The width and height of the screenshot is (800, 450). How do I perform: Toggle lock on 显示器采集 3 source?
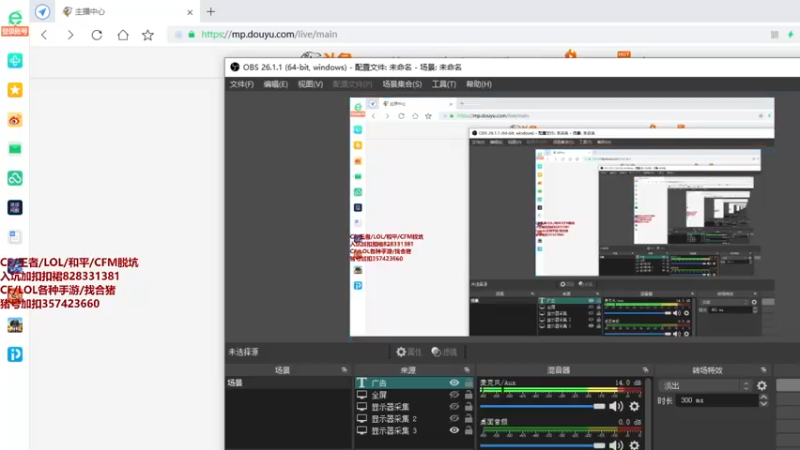pos(468,430)
